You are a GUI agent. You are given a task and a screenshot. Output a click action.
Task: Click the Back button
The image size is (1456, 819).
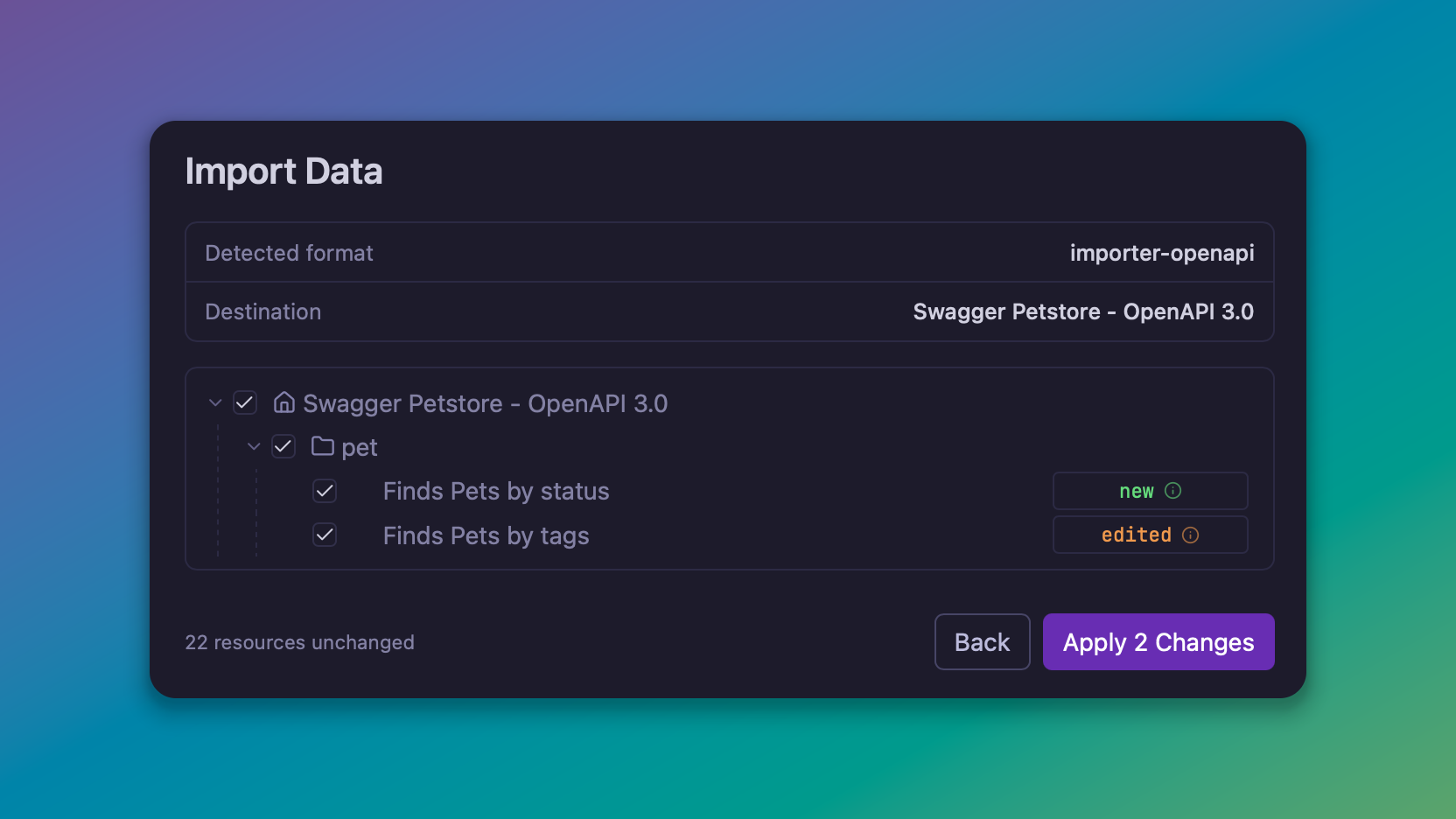pos(983,642)
